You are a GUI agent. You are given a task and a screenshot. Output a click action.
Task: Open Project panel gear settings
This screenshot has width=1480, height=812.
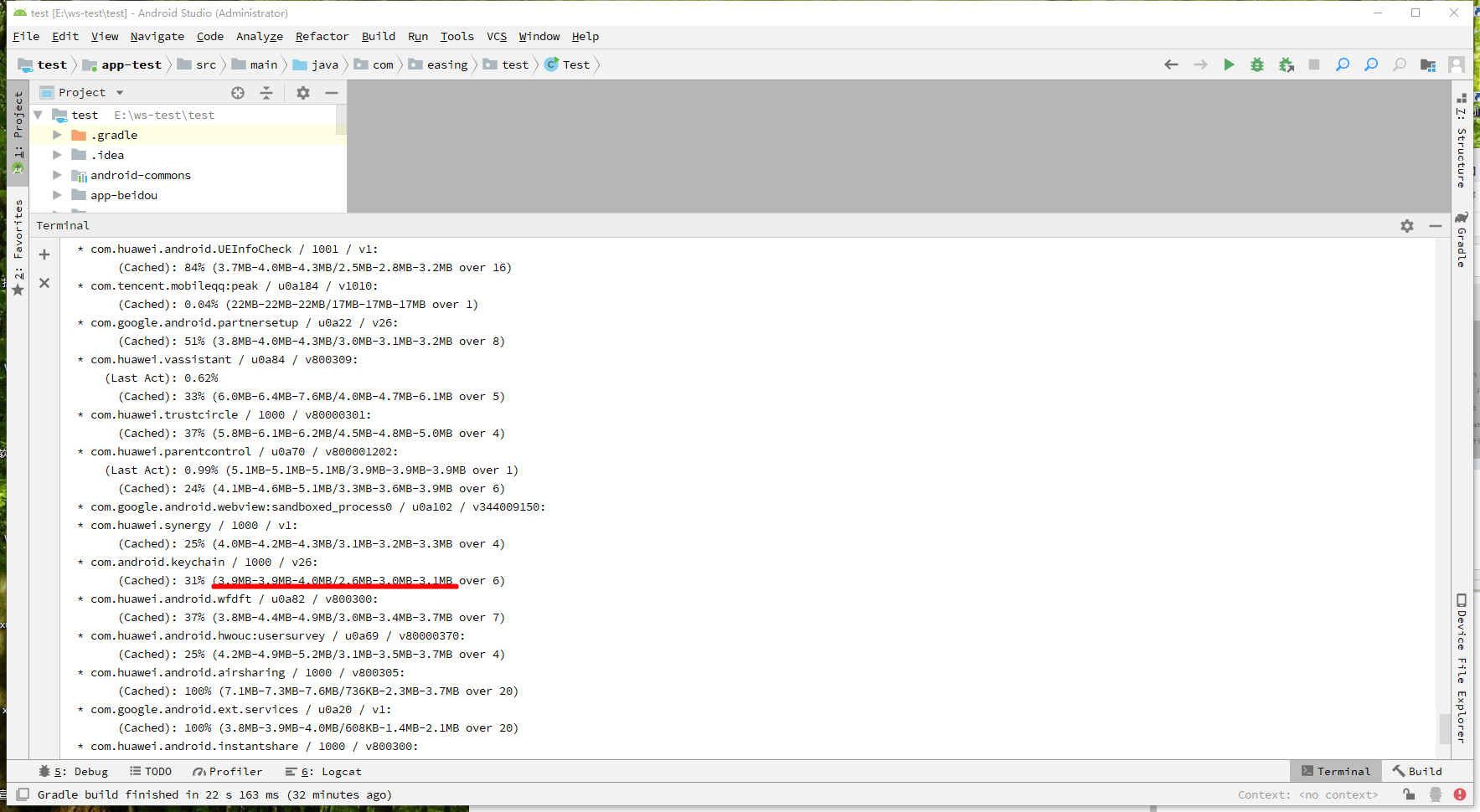[x=303, y=93]
